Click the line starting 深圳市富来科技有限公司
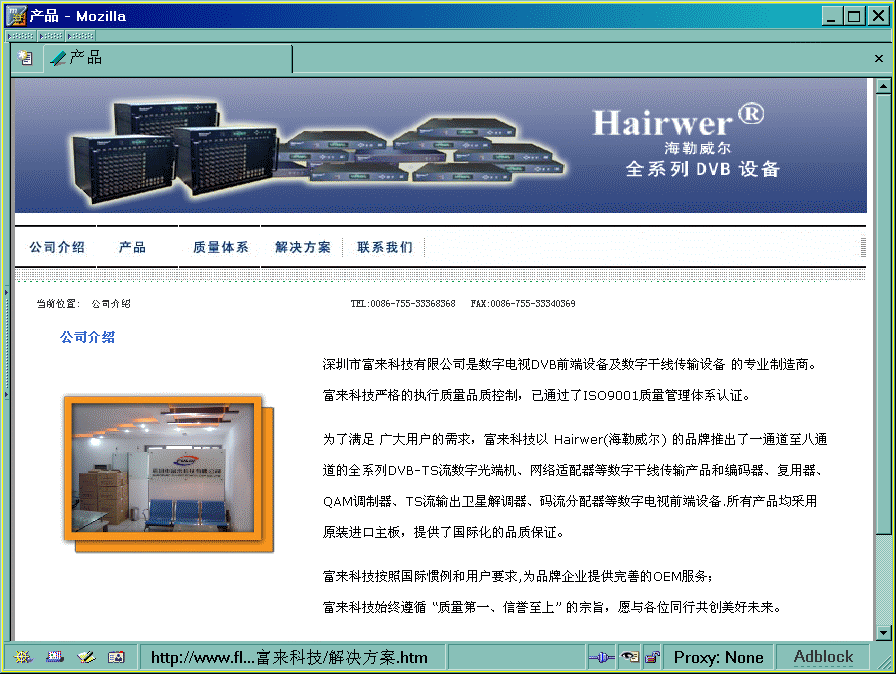 [570, 364]
